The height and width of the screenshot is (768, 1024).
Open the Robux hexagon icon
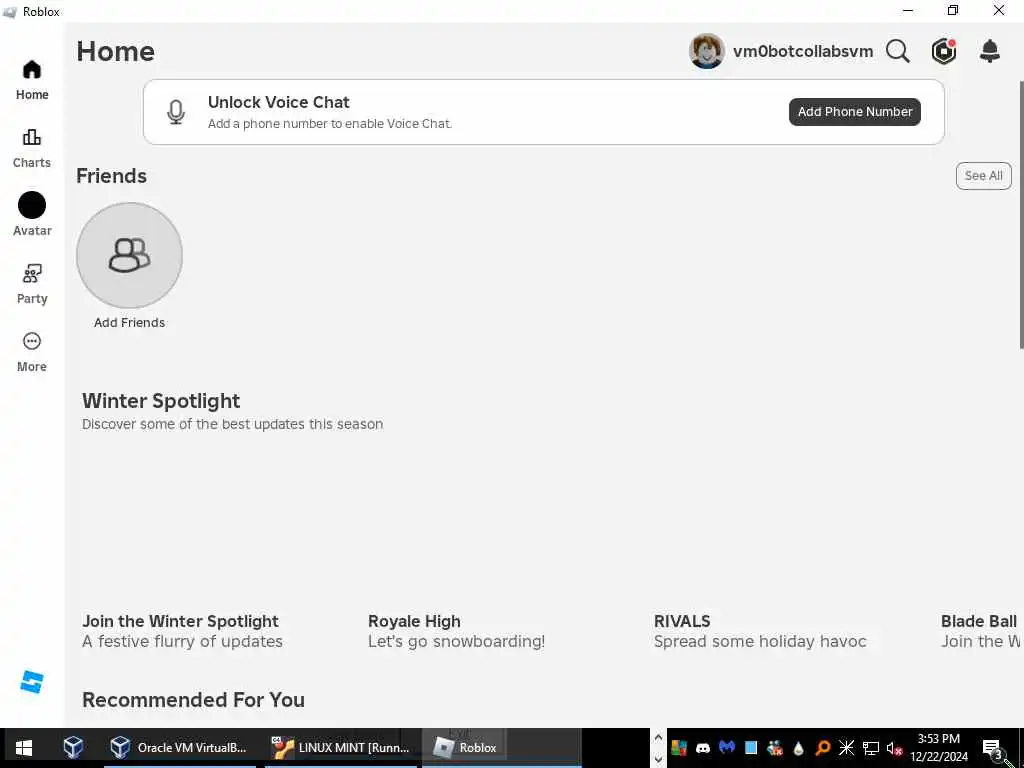[944, 51]
